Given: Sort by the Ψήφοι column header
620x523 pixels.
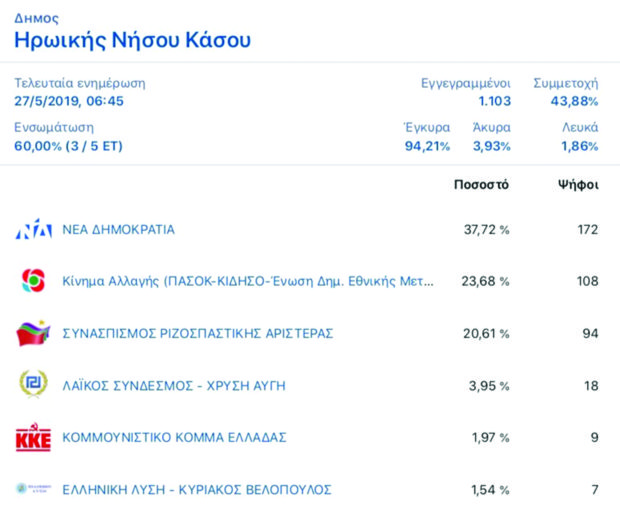Looking at the screenshot, I should [577, 185].
